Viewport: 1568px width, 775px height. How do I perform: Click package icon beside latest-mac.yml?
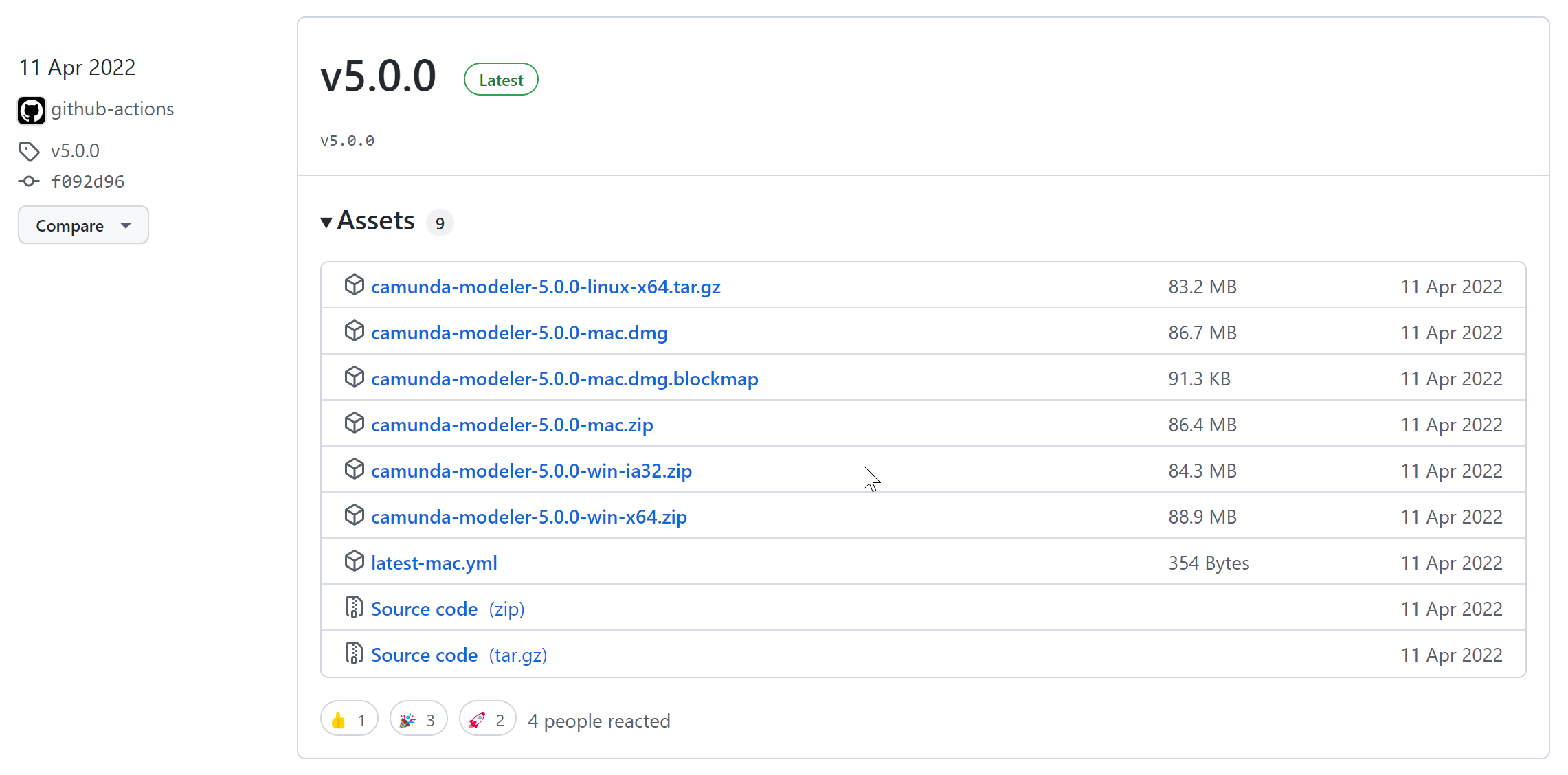point(354,561)
